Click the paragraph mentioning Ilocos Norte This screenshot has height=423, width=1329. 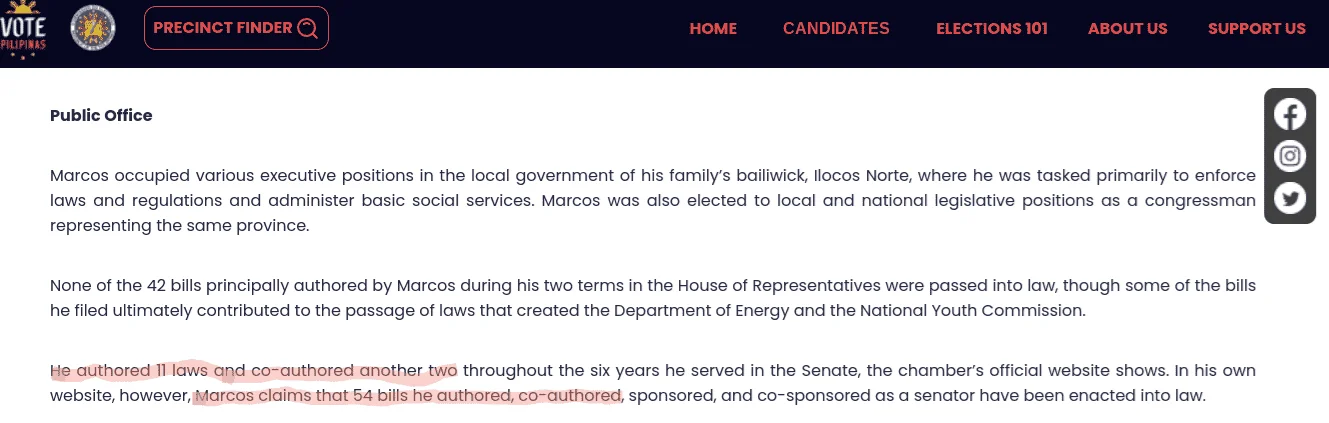pos(653,200)
